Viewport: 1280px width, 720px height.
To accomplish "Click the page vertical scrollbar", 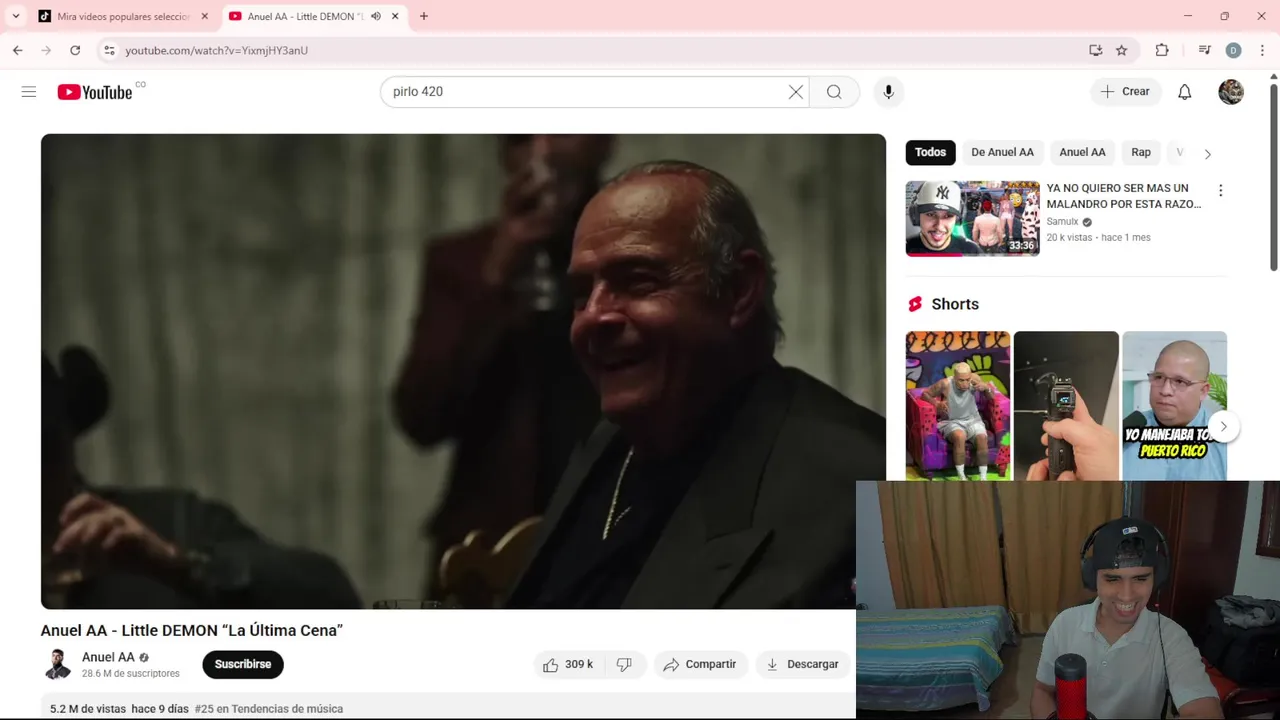I will (1273, 178).
